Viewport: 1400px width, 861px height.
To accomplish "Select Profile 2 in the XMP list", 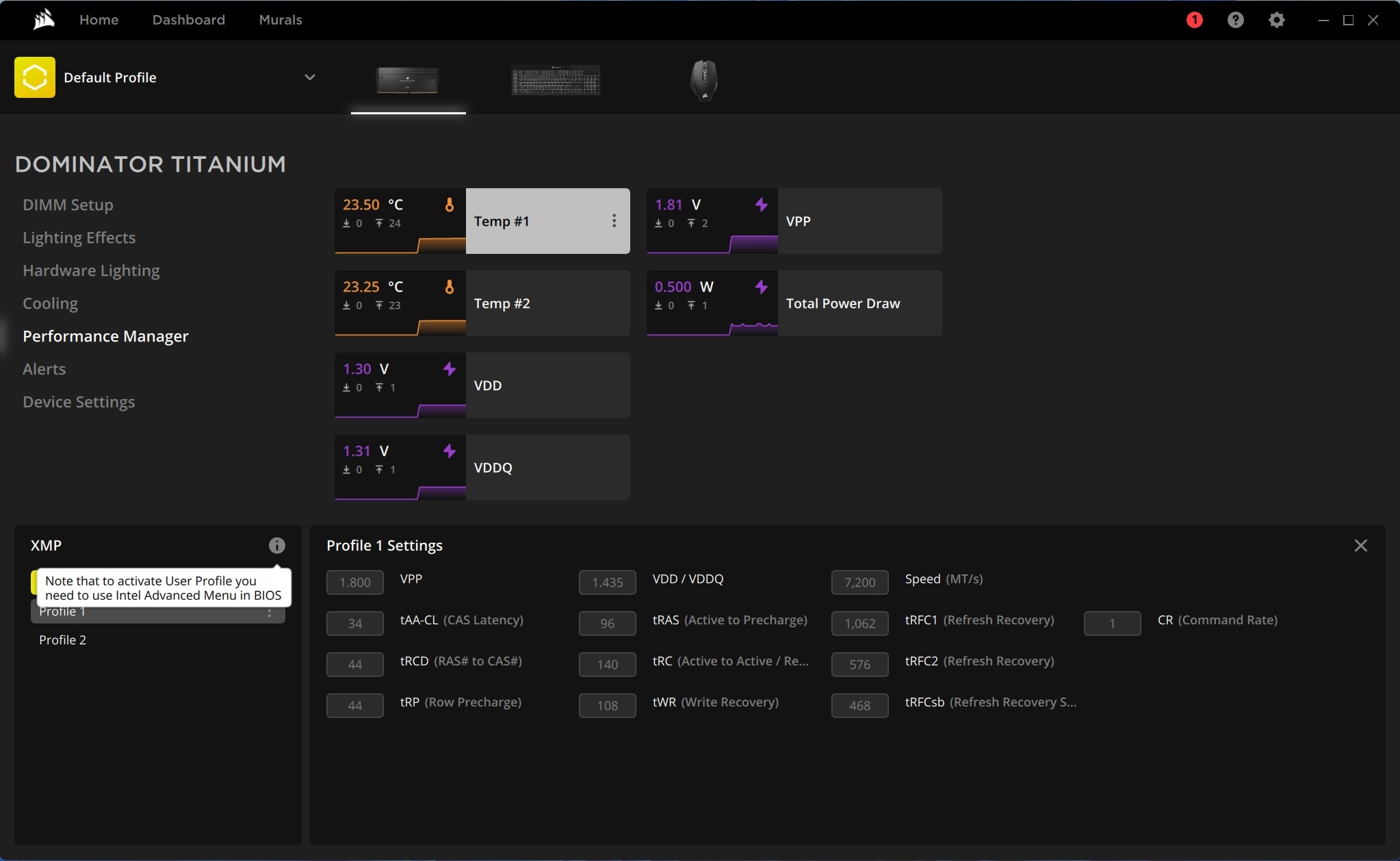I will coord(158,640).
